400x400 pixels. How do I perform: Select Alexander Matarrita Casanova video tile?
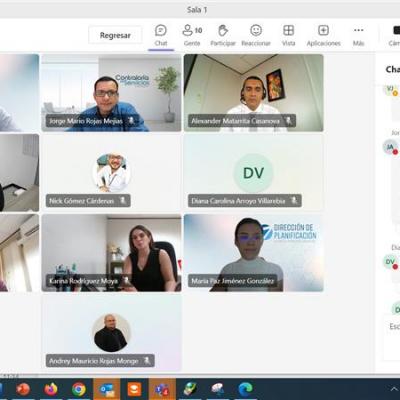pos(253,93)
